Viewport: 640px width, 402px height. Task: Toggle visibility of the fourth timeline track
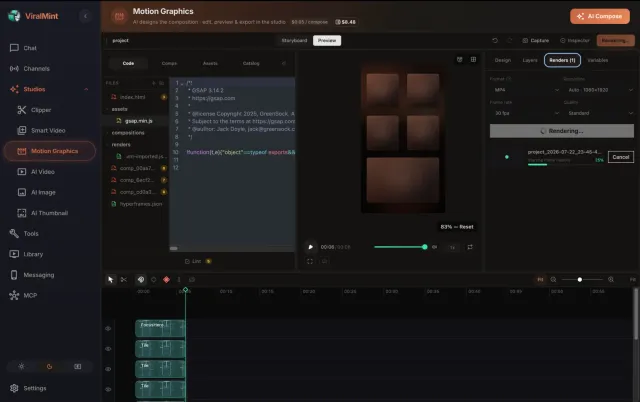108,389
